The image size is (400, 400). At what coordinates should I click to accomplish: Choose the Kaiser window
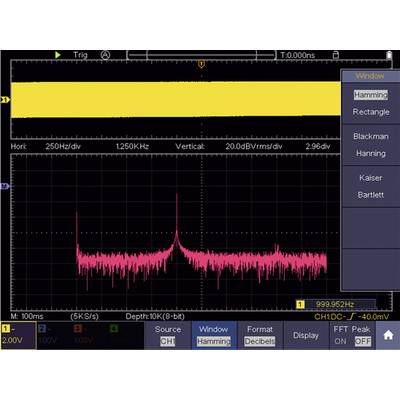pos(371,178)
